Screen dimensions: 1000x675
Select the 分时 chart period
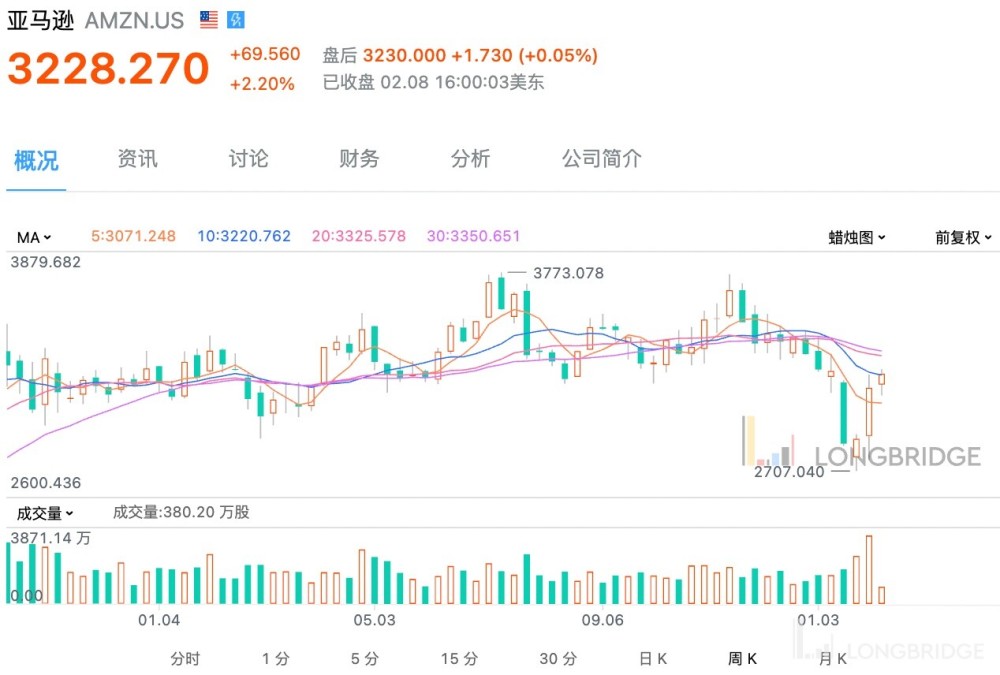pyautogui.click(x=185, y=658)
